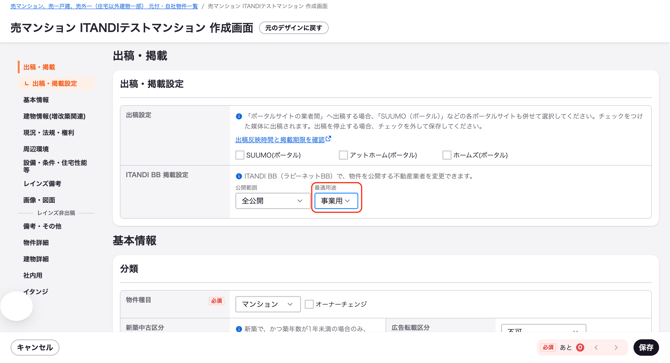The width and height of the screenshot is (670, 363).
Task: Click the 保存 button
Action: coord(646,348)
